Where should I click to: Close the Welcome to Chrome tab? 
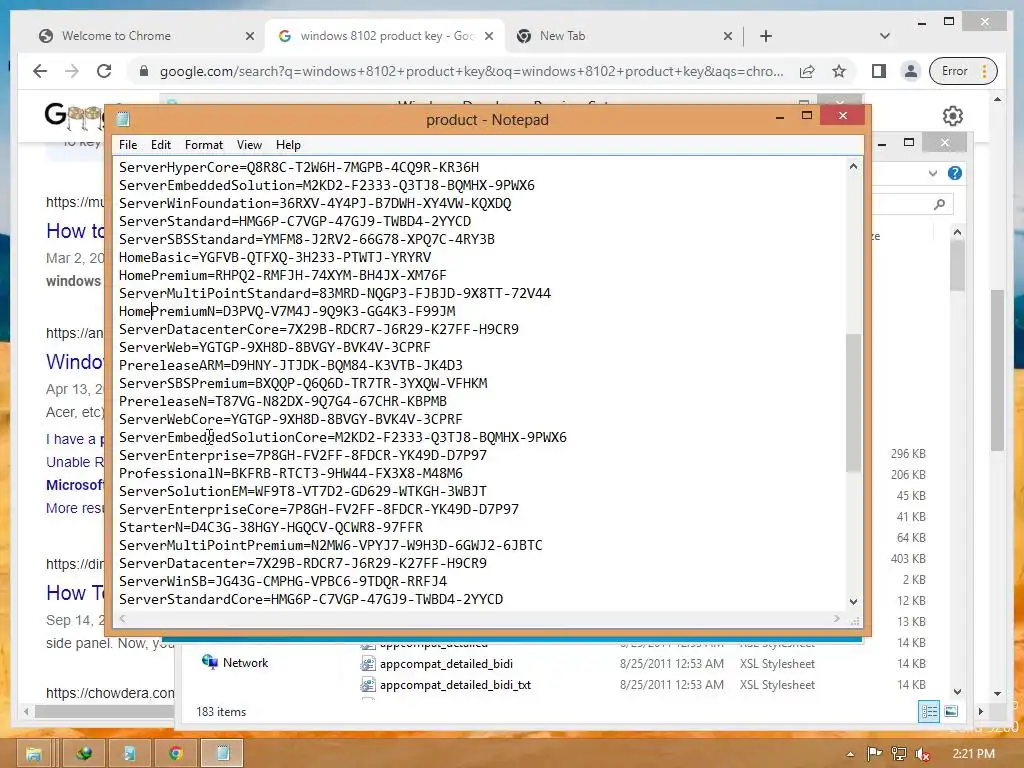click(249, 36)
